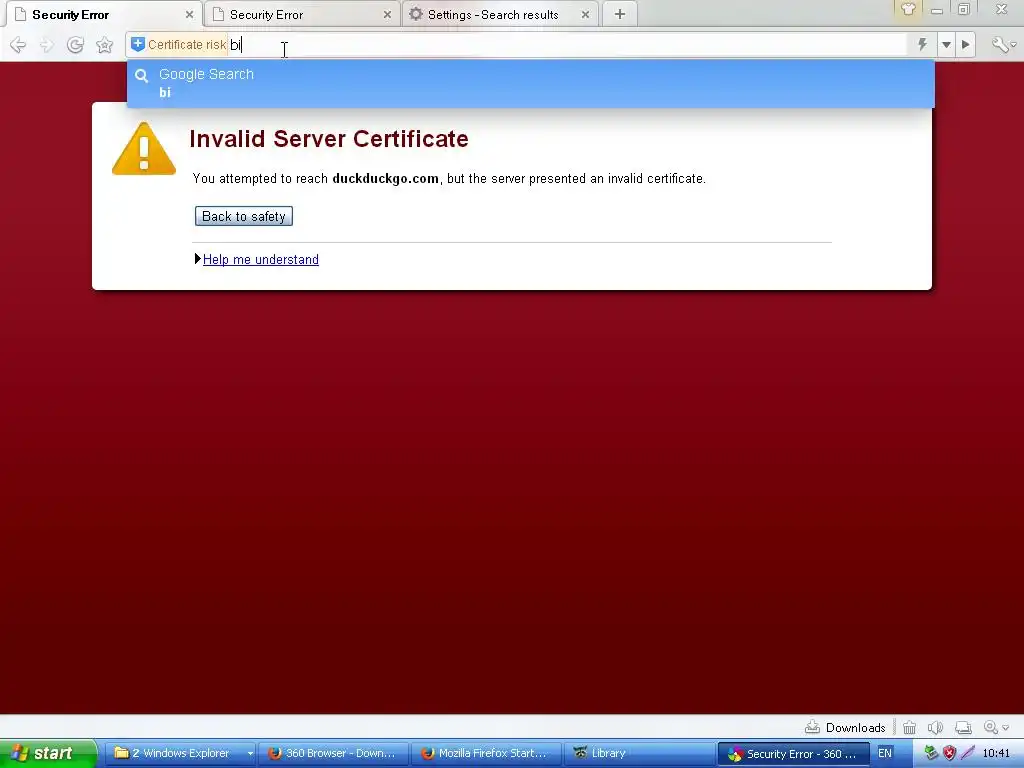Close the second Security Error tab

[387, 14]
